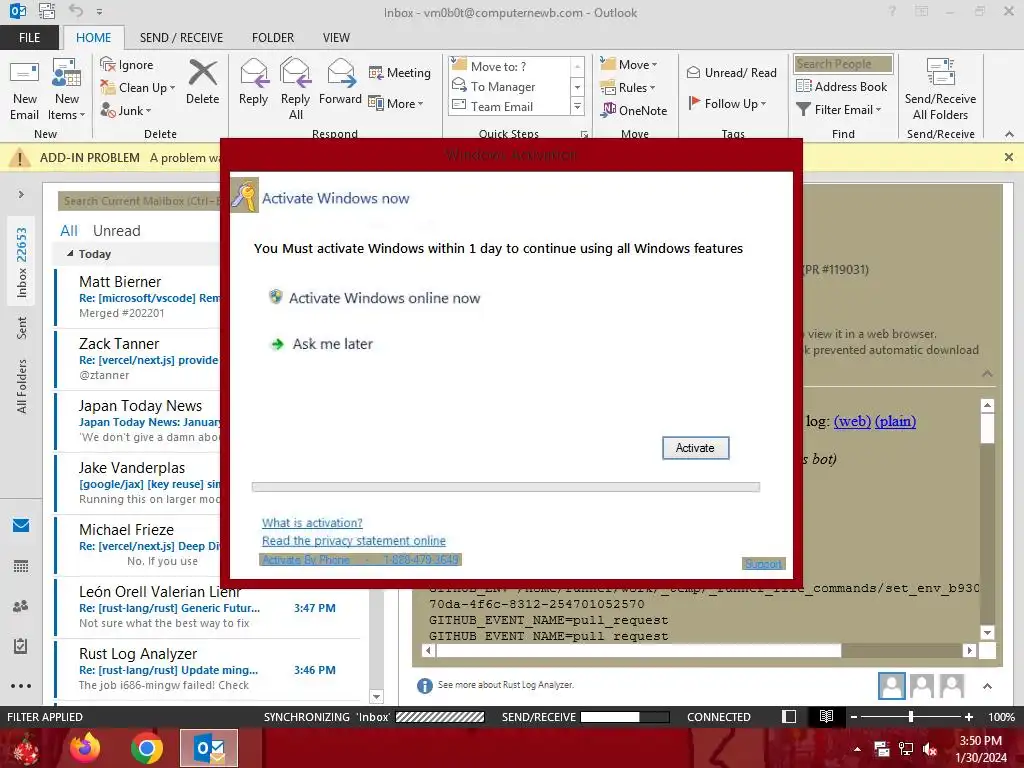This screenshot has height=768, width=1024.
Task: Show All messages filter
Action: click(69, 231)
